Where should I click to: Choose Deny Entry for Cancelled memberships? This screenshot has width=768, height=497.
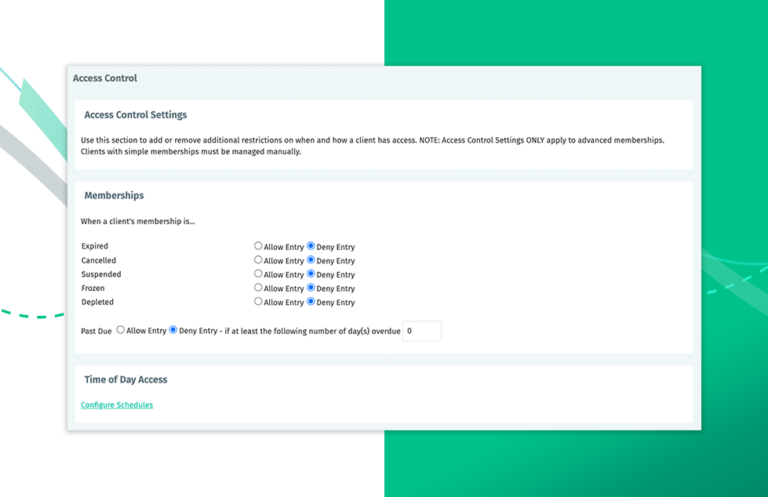[x=312, y=260]
